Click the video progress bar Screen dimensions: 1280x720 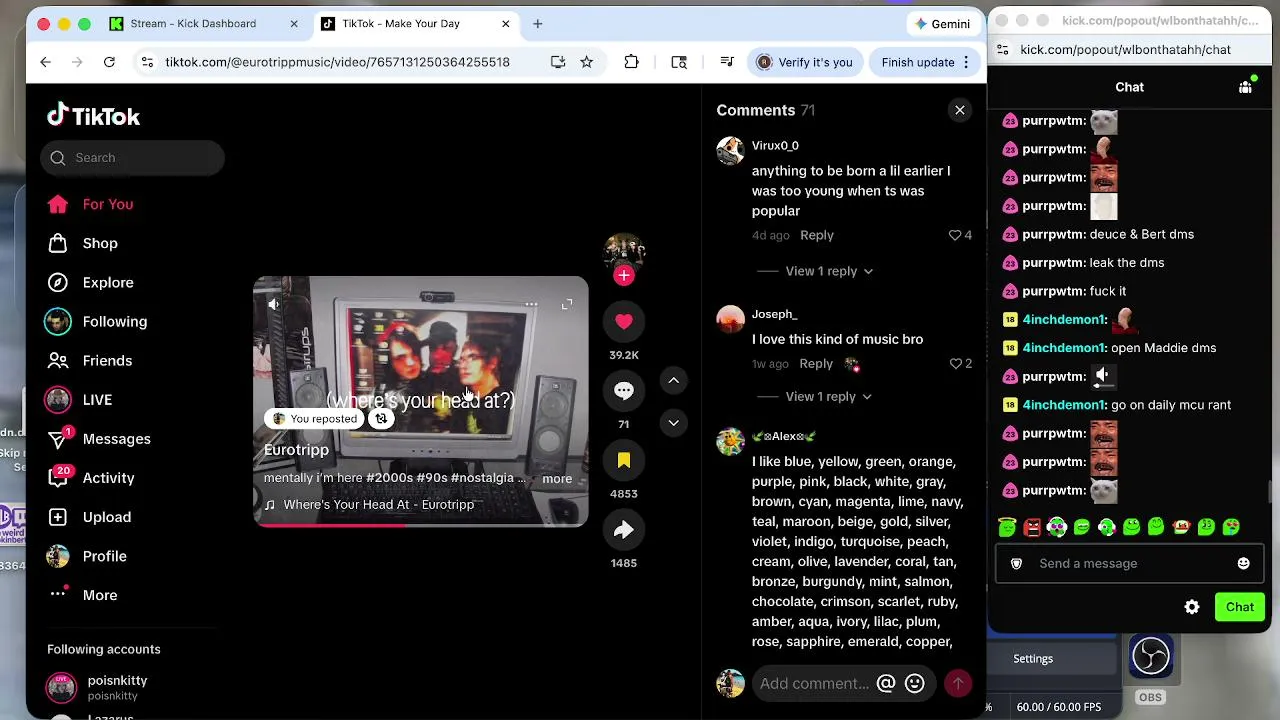pos(421,524)
